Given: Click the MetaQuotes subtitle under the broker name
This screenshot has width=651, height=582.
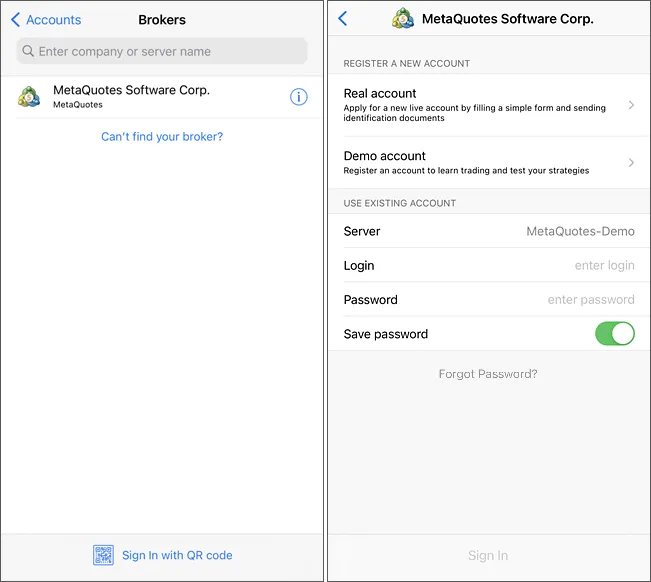Looking at the screenshot, I should tap(78, 105).
